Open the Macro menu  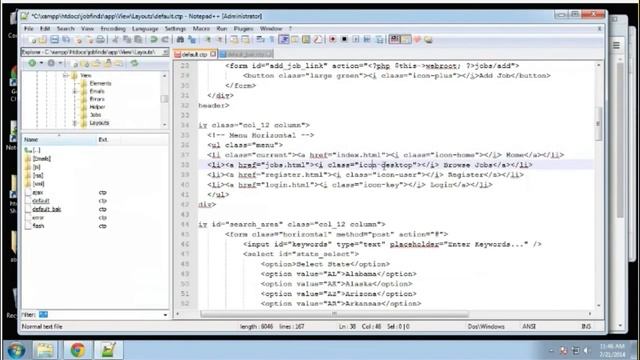[x=201, y=29]
